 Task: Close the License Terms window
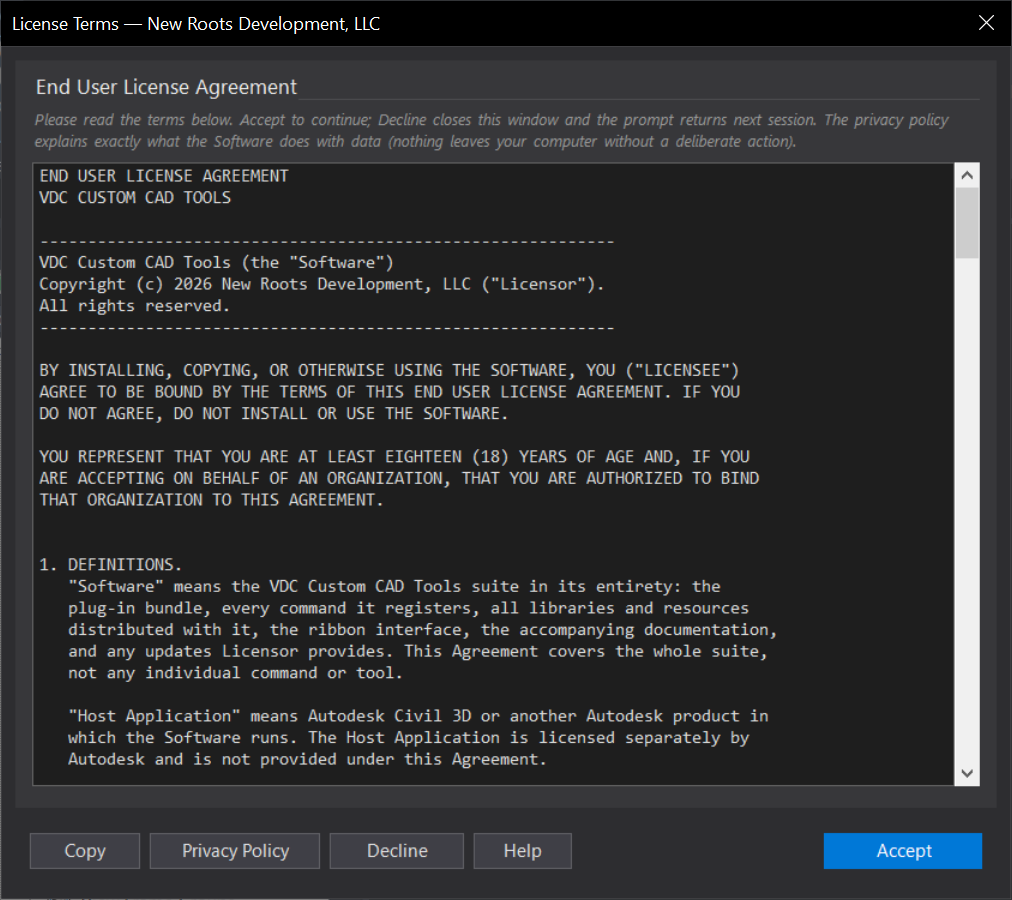(x=986, y=23)
